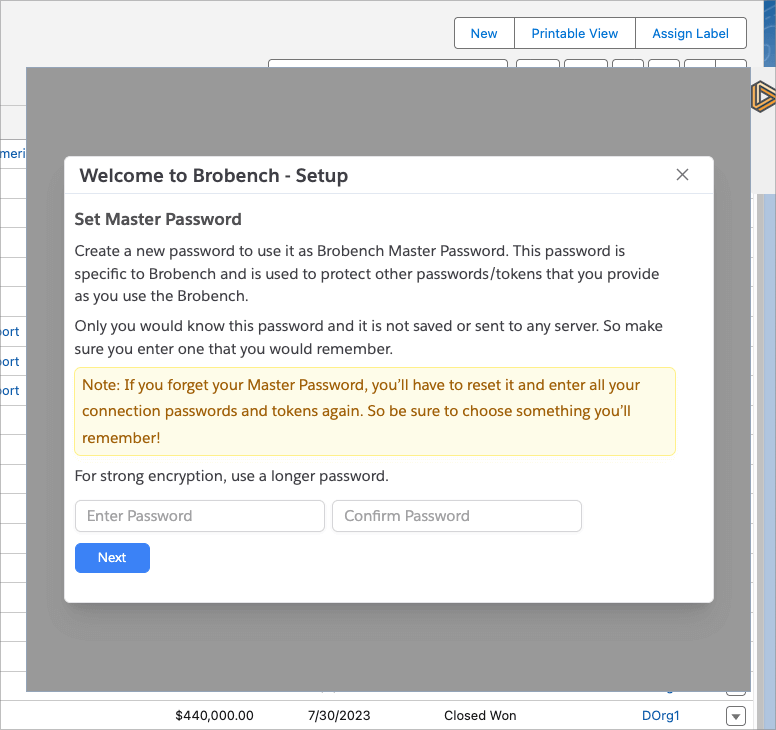Click the Set Master Password heading
776x730 pixels.
(158, 219)
